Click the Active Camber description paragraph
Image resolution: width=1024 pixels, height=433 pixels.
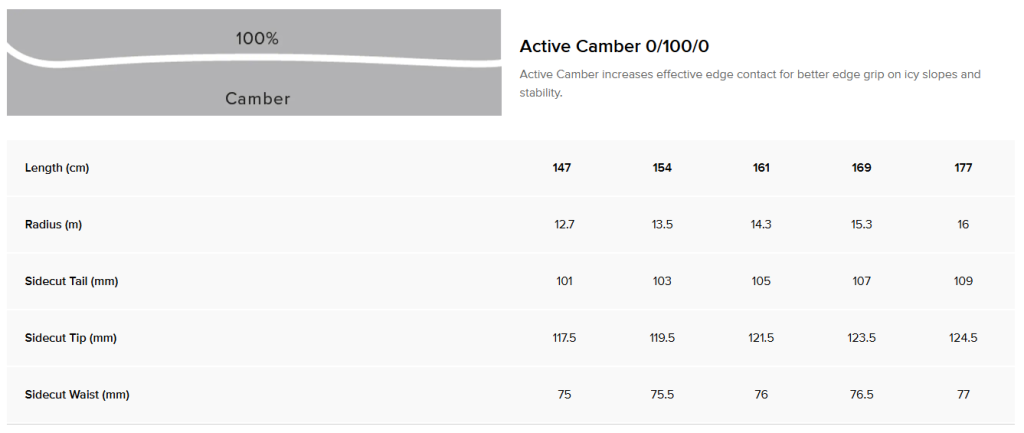click(750, 83)
